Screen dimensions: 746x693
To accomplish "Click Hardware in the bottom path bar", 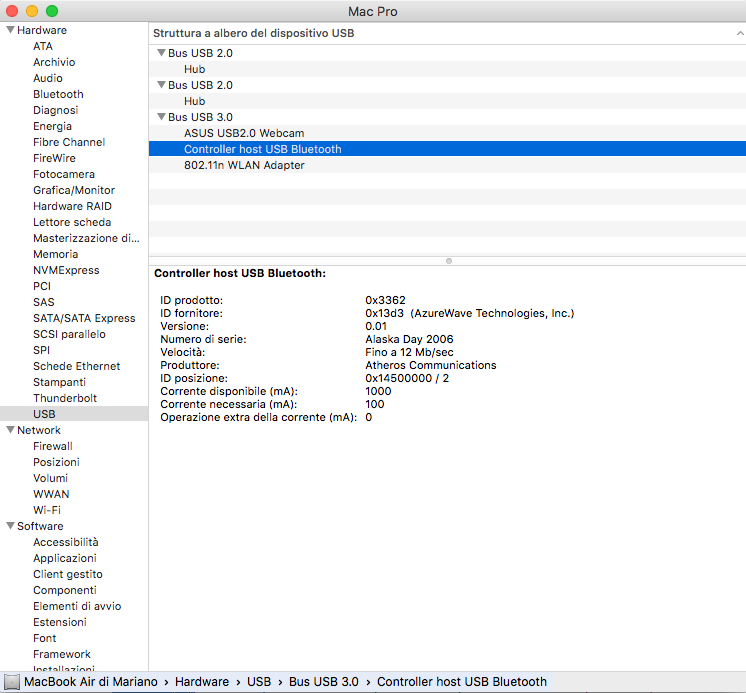I will (x=201, y=682).
